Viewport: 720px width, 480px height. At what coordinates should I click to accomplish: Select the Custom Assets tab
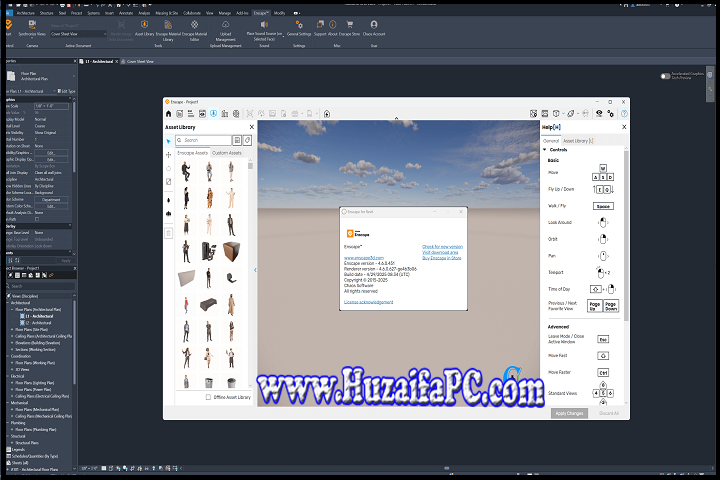(x=226, y=153)
